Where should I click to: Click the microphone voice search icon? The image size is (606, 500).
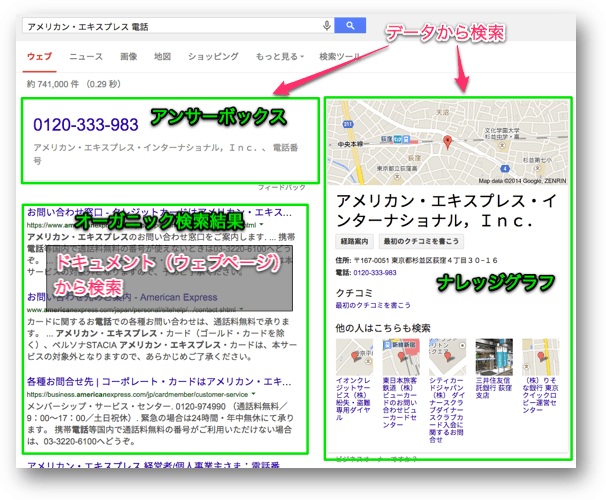point(327,26)
